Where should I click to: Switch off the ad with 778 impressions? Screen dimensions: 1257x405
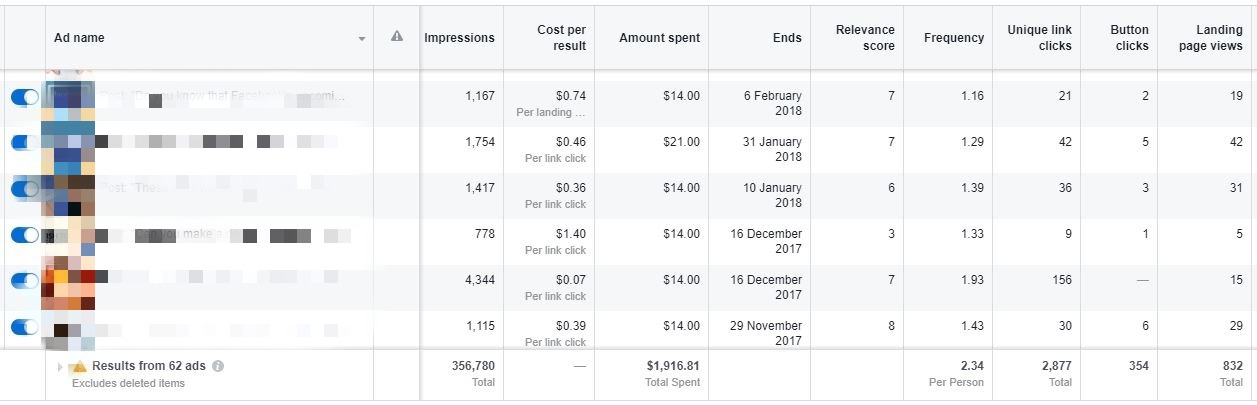click(x=25, y=235)
